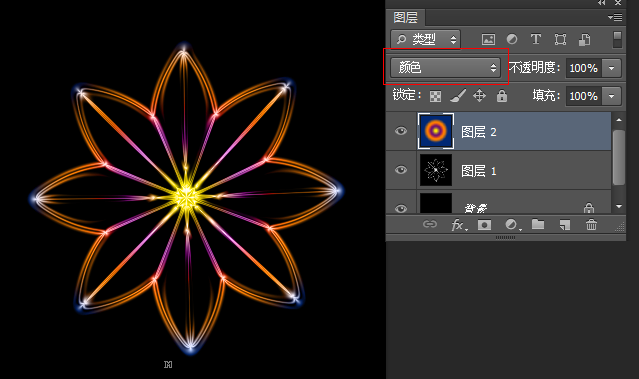Click the layer list scroll down arrow
Viewport: 639px width, 379px height.
[619, 207]
